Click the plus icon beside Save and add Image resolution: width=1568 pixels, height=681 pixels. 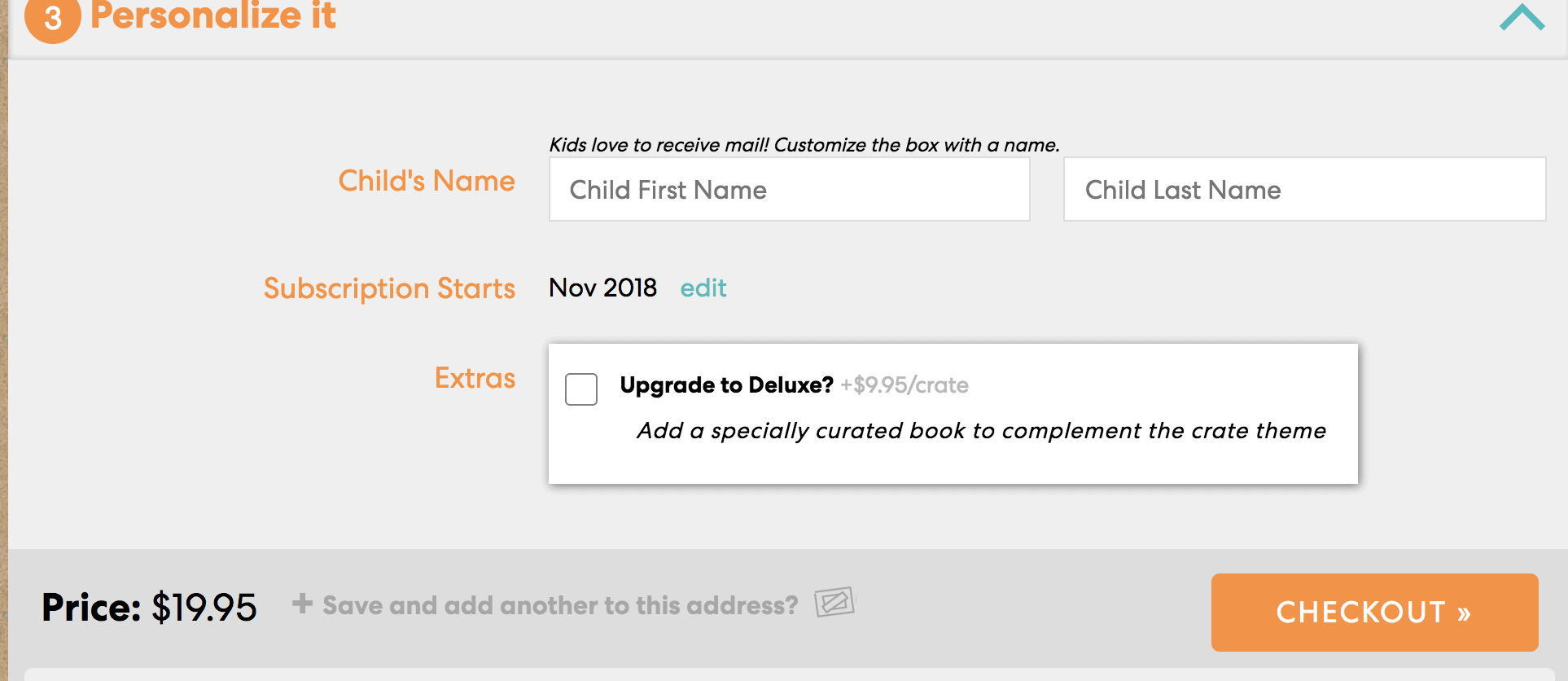click(302, 604)
